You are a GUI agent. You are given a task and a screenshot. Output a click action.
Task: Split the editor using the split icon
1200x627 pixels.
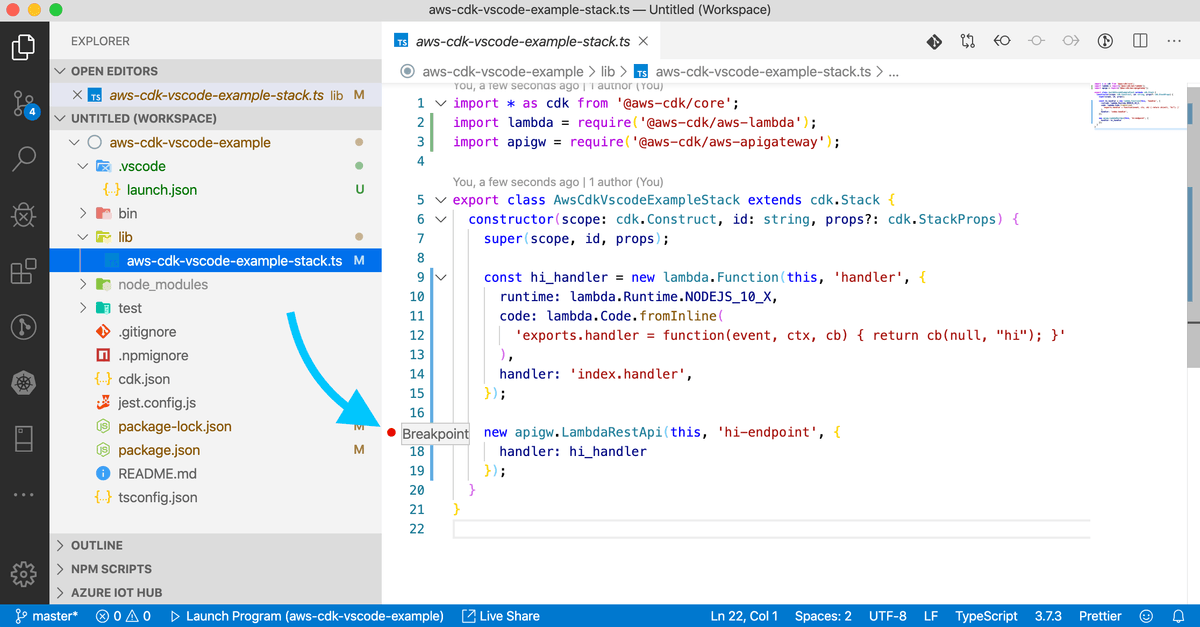coord(1138,41)
